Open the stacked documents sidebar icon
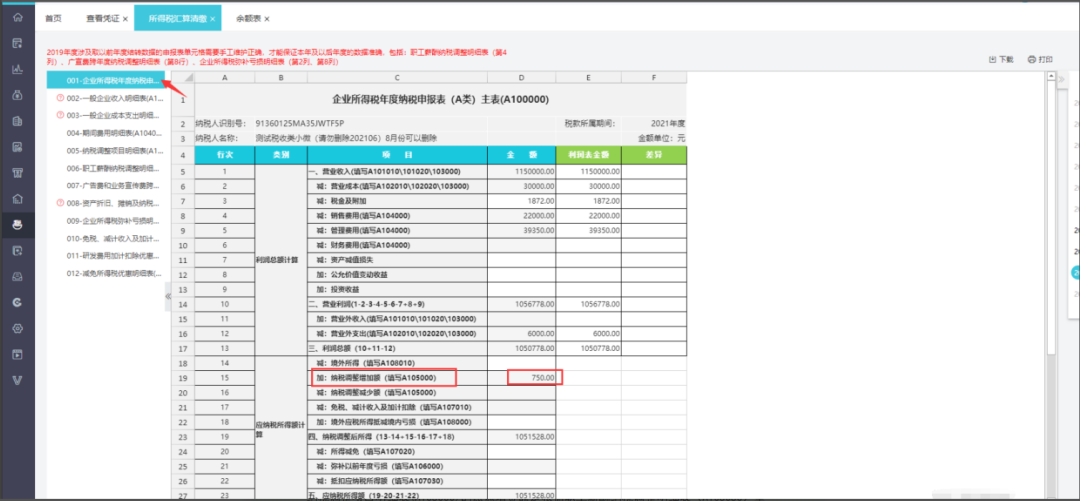The height and width of the screenshot is (501, 1080). pos(17,121)
